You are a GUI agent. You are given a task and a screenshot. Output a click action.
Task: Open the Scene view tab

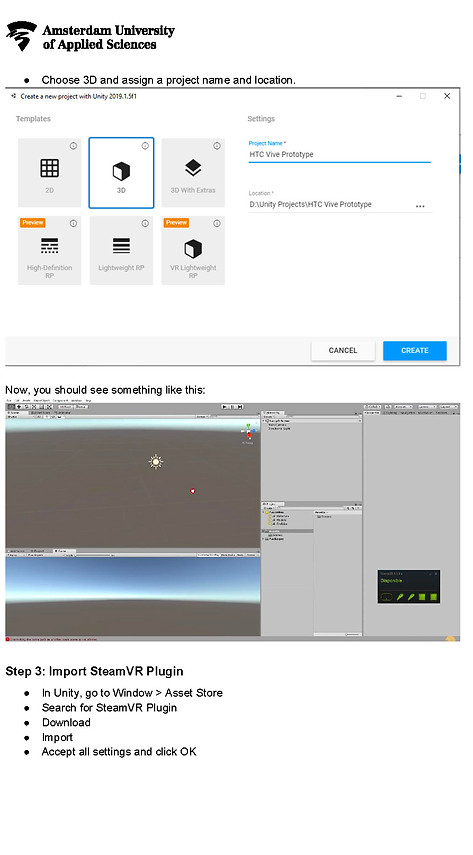pyautogui.click(x=14, y=412)
